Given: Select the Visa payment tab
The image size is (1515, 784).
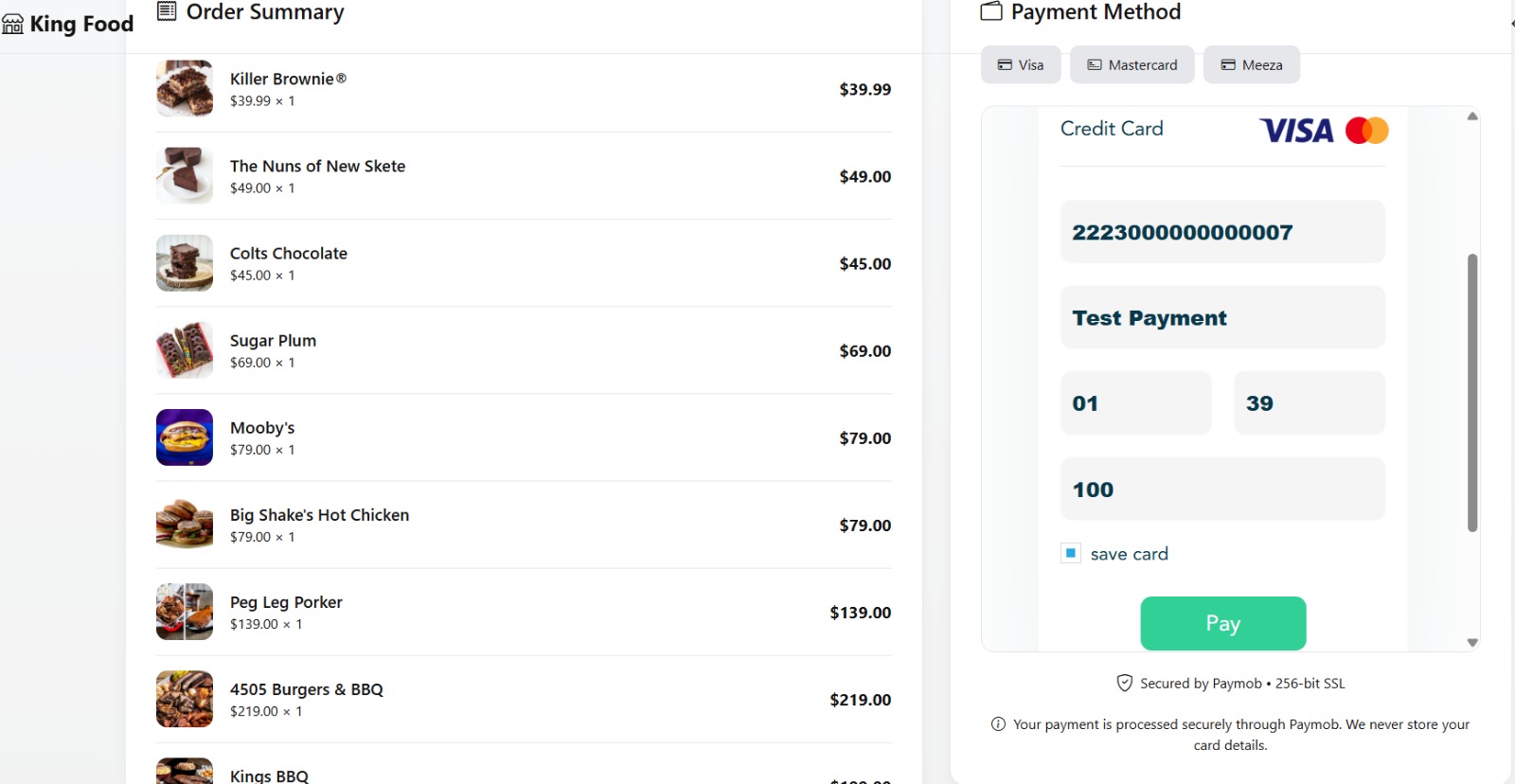Looking at the screenshot, I should point(1021,64).
